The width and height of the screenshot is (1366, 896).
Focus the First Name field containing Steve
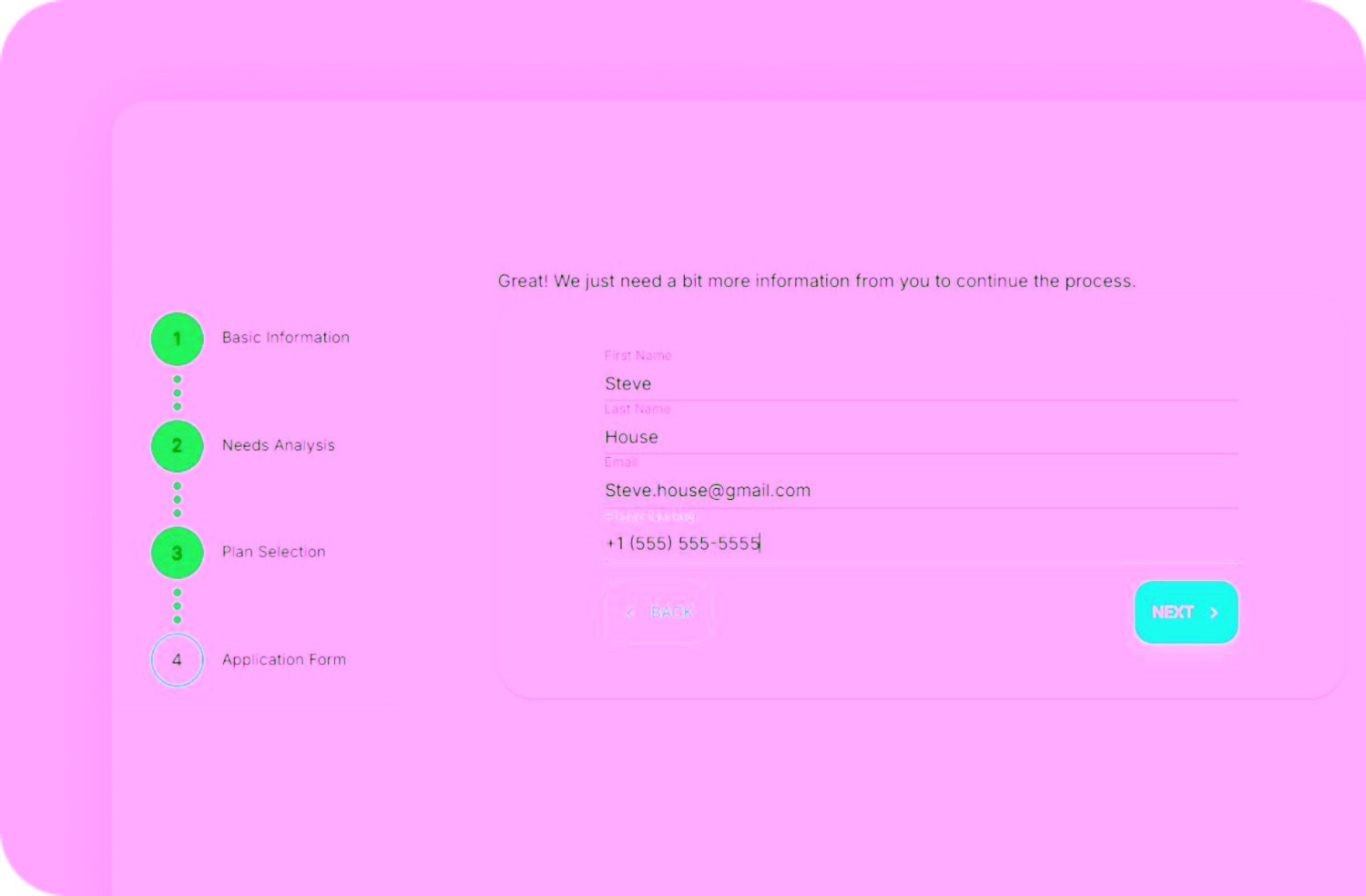920,384
